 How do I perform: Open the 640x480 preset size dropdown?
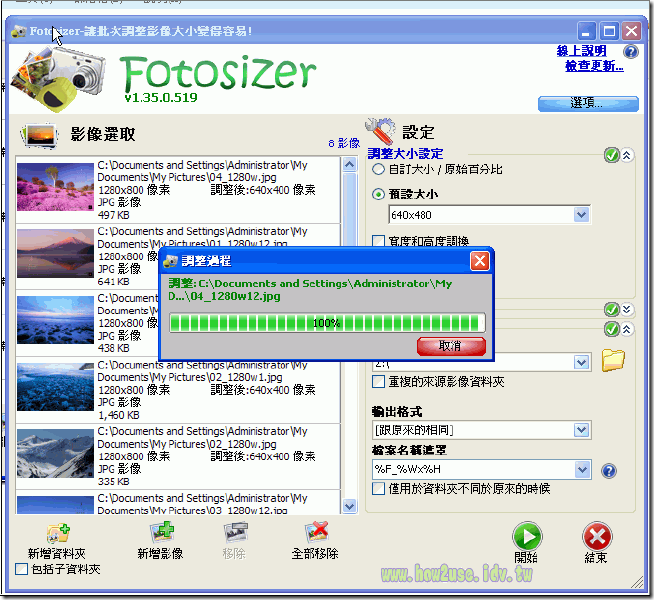tap(581, 215)
